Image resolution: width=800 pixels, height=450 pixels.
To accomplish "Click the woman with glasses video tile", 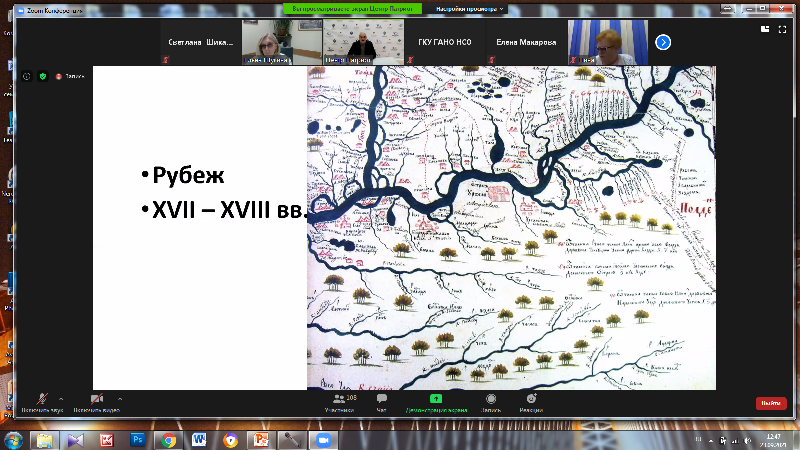I will pyautogui.click(x=282, y=42).
